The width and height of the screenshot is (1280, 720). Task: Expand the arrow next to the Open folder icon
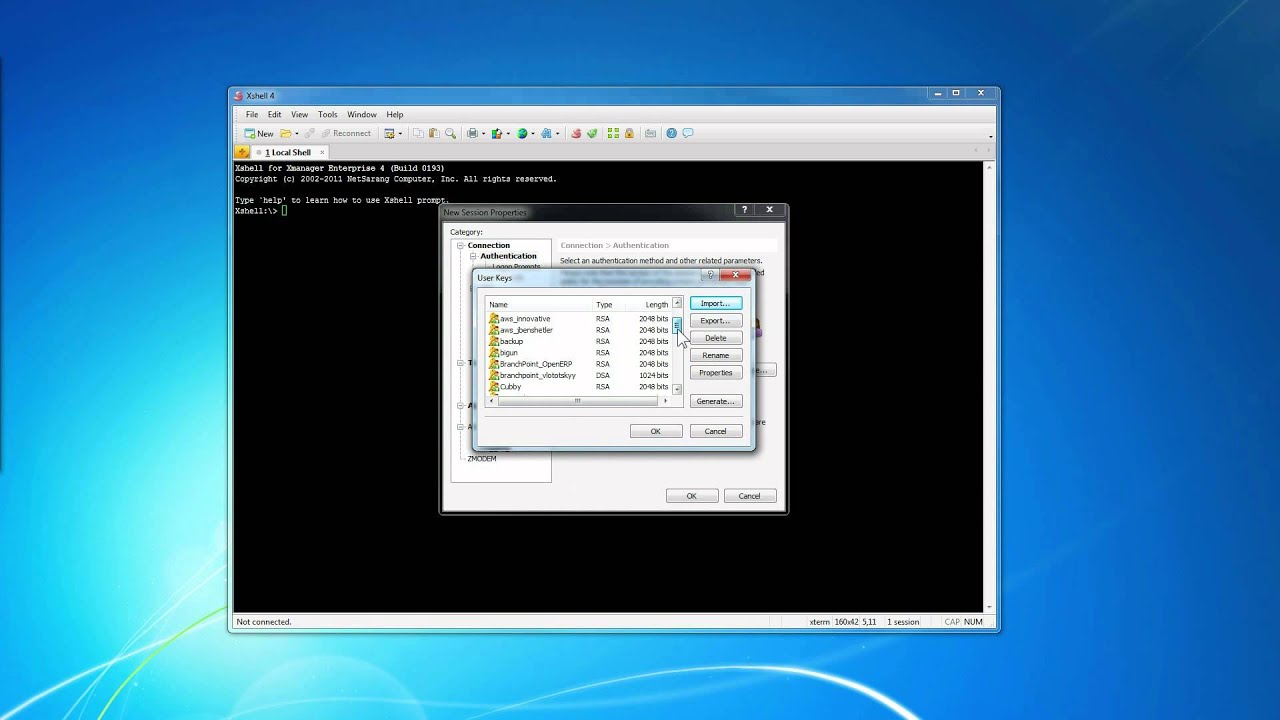pos(295,133)
